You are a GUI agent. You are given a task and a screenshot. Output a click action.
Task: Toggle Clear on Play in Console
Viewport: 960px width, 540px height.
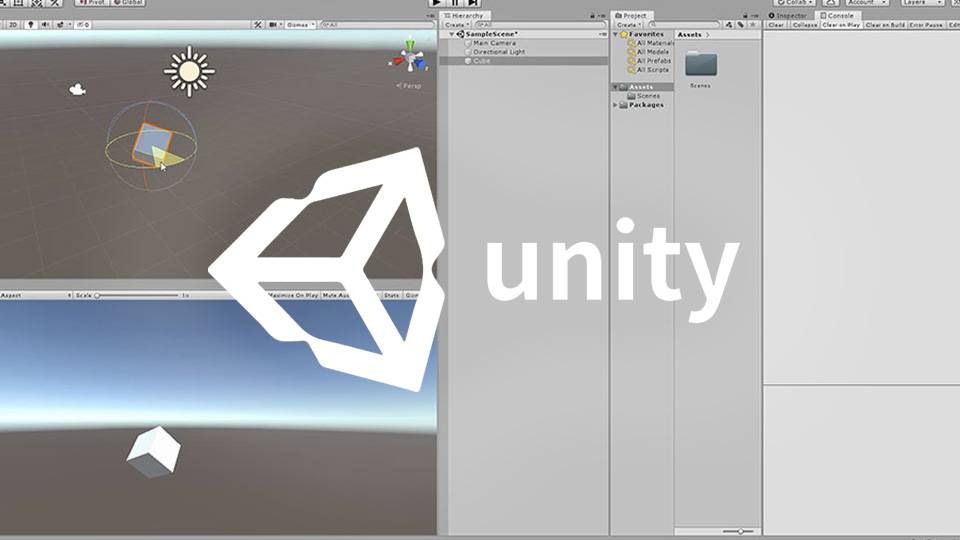pyautogui.click(x=841, y=25)
